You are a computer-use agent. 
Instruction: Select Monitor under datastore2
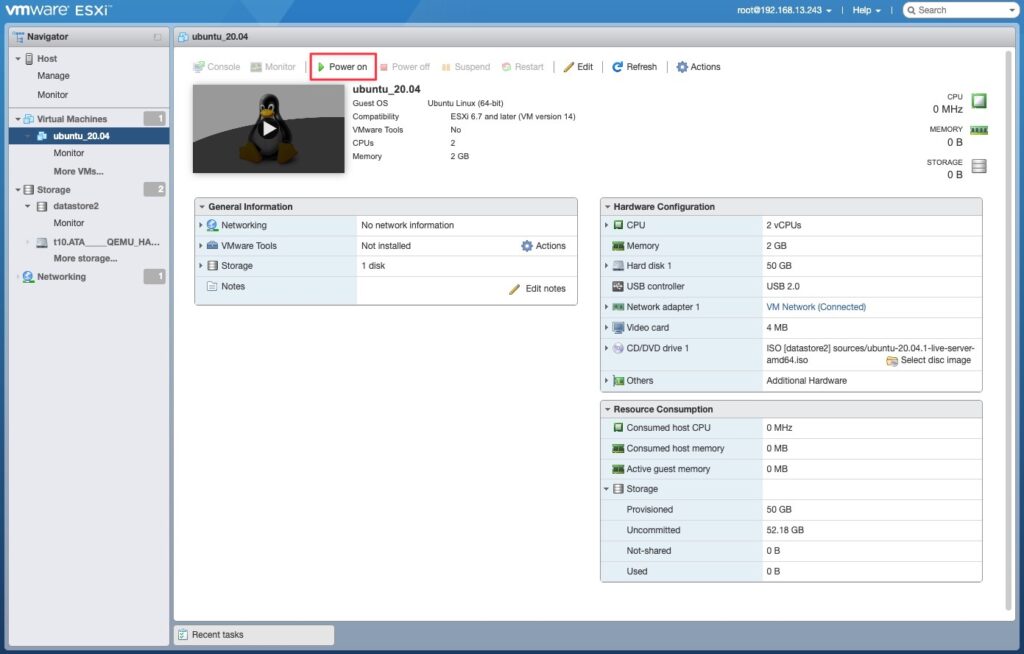(x=69, y=223)
